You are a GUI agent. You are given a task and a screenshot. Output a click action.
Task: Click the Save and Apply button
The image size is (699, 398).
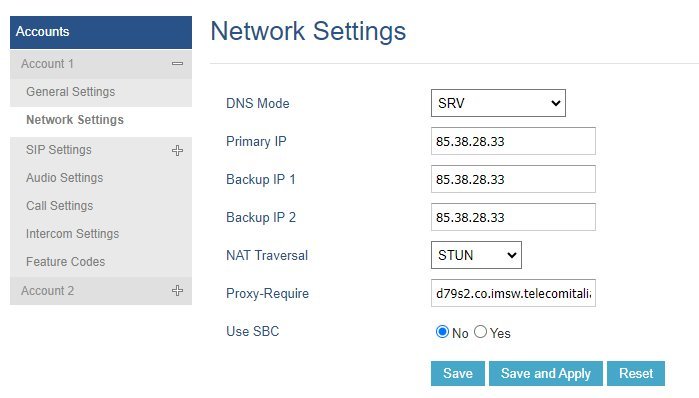click(x=546, y=373)
